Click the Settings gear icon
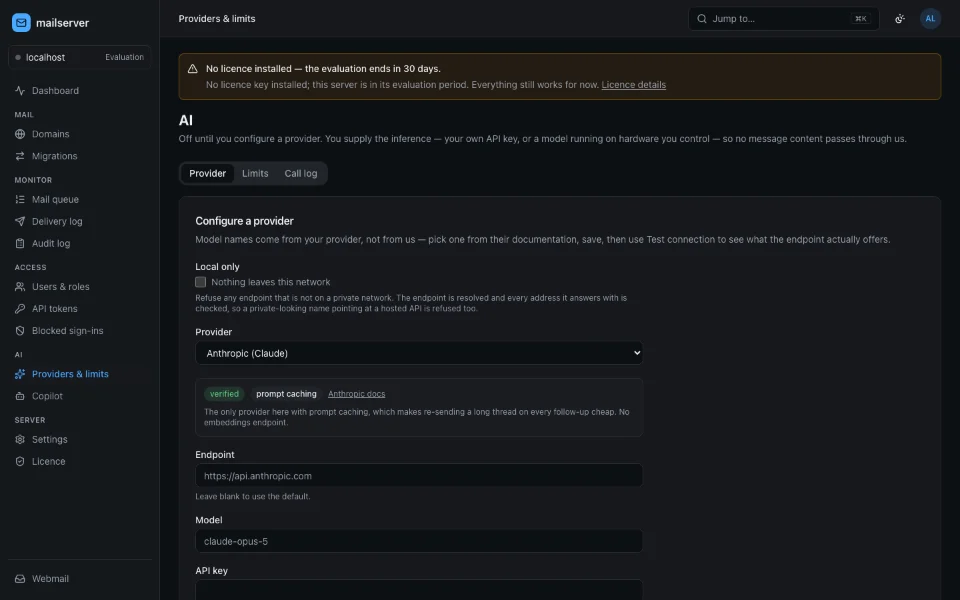 20,440
